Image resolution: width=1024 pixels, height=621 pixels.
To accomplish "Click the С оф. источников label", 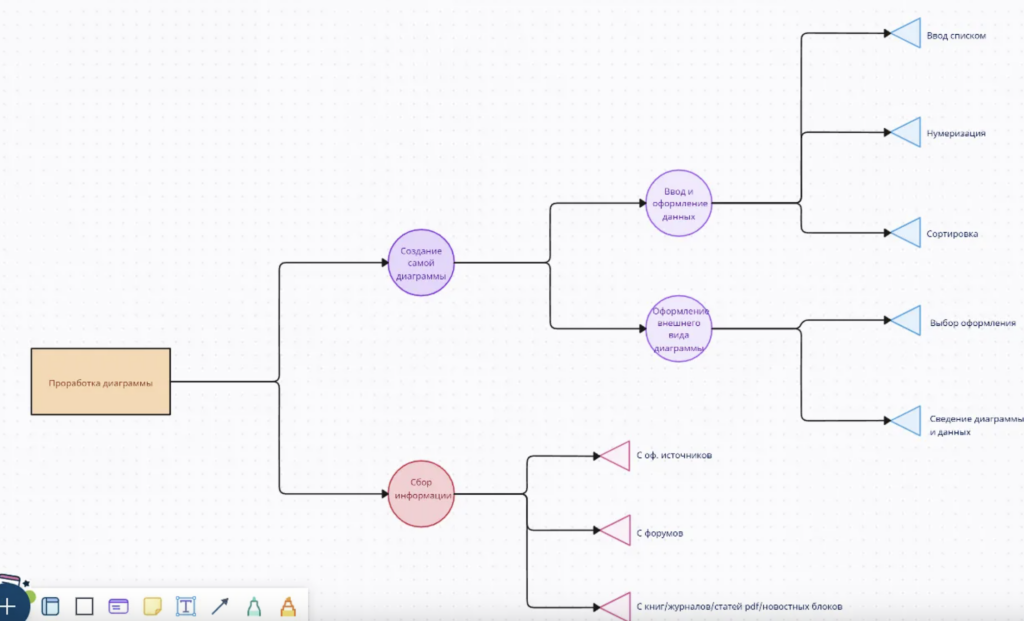I will click(x=674, y=455).
